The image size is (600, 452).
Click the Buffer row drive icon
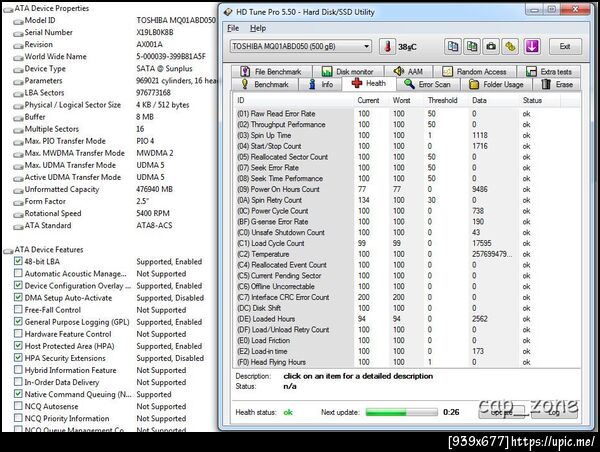(18, 119)
